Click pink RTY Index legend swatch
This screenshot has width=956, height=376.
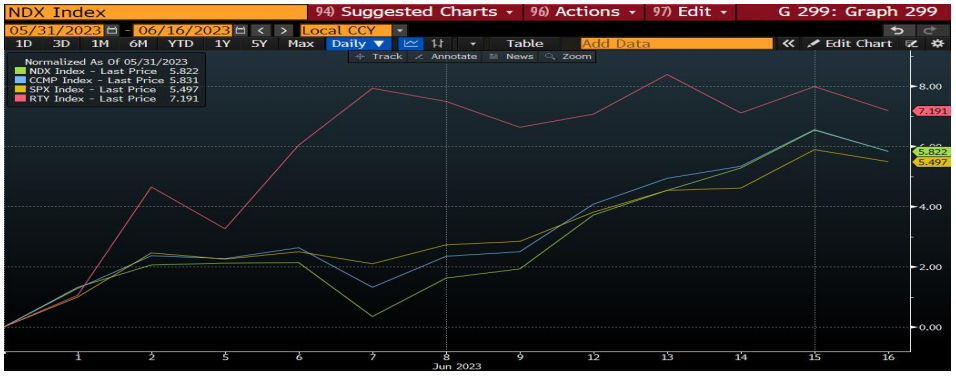pyautogui.click(x=20, y=99)
